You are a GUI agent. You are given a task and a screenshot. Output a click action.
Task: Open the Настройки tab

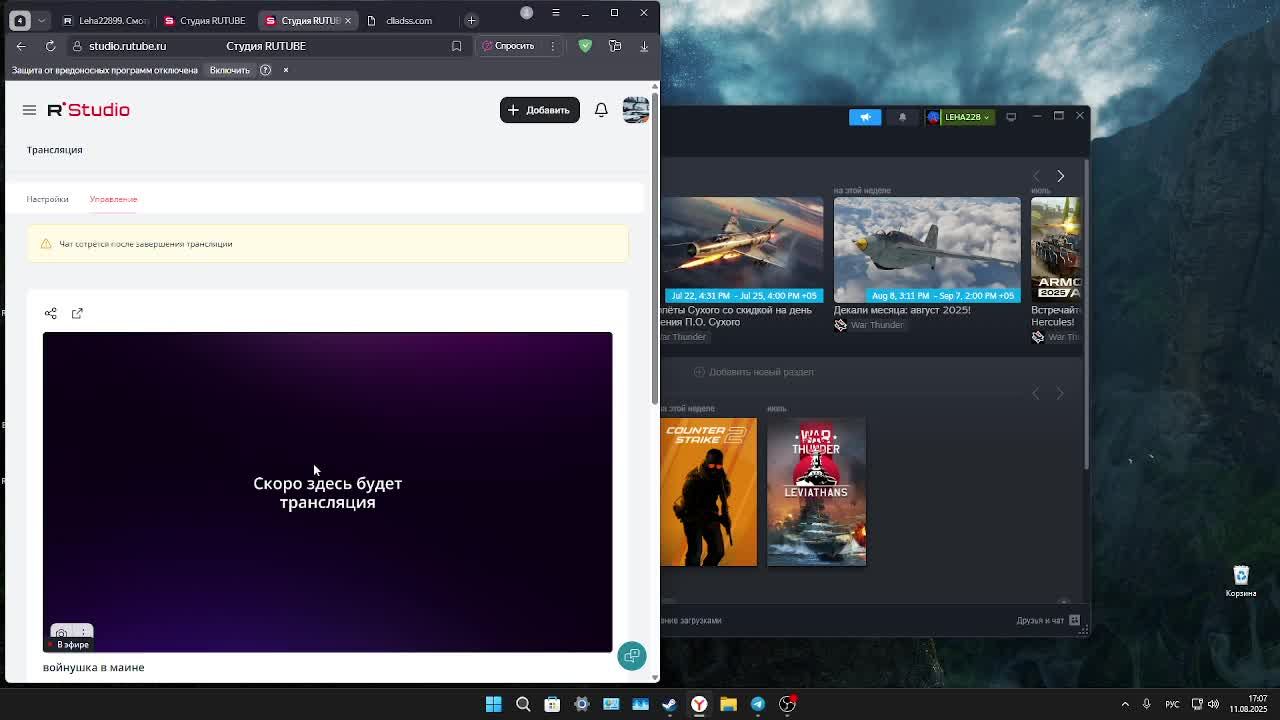(48, 199)
